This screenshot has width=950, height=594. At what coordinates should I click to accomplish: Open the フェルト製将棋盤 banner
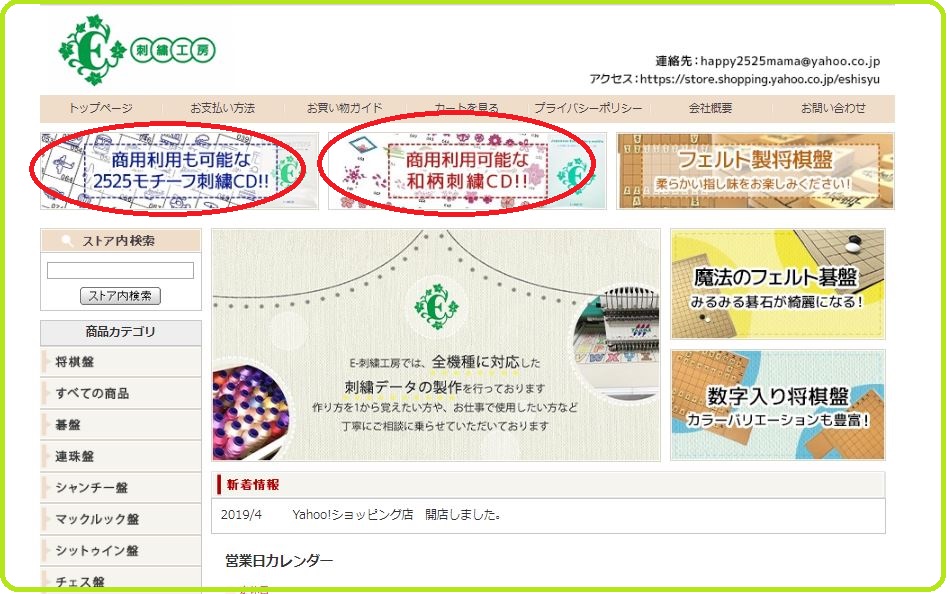tap(755, 171)
